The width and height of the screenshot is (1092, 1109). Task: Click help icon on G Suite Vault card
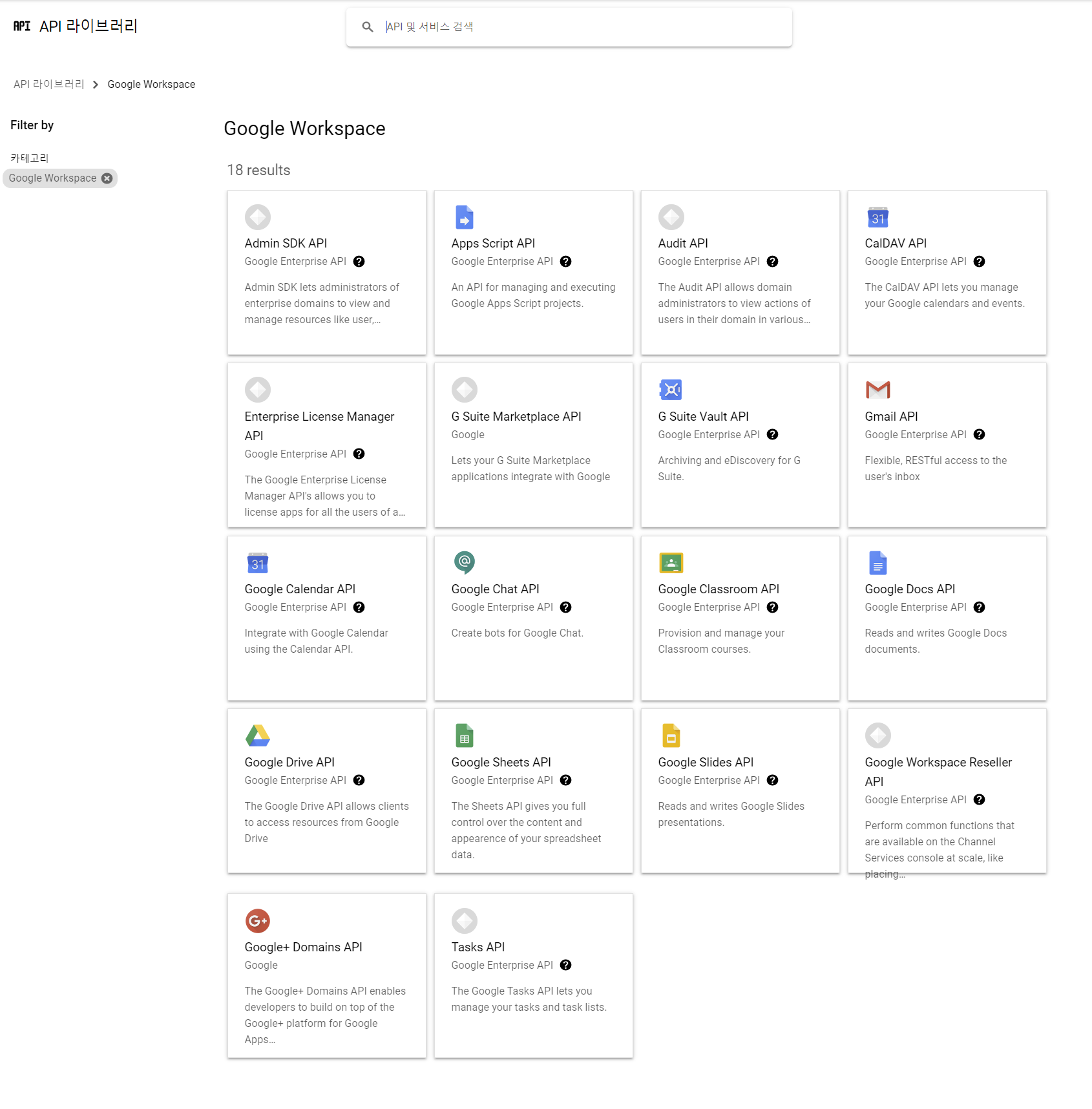coord(772,435)
